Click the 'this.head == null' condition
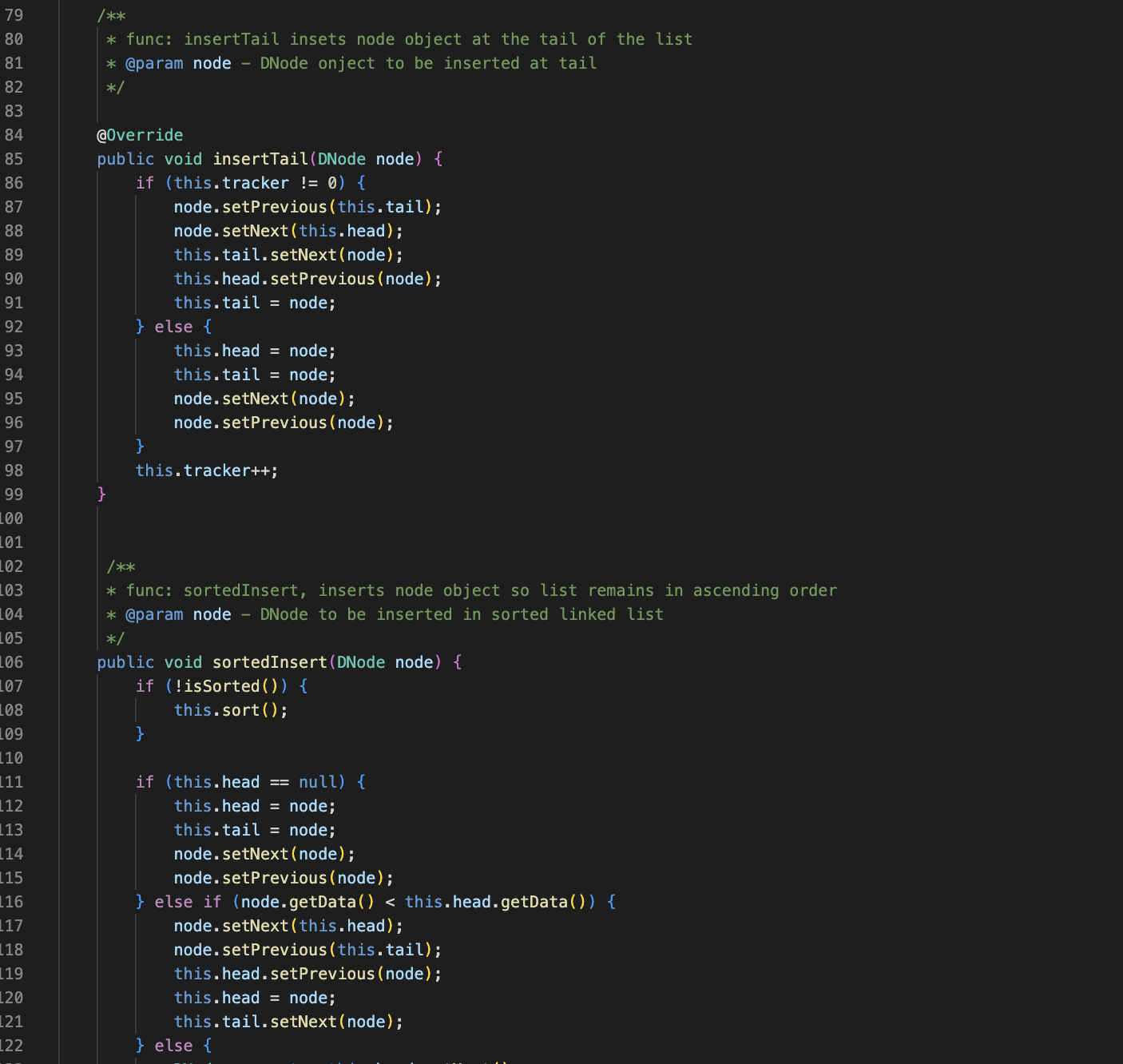Screen dimensions: 1123x1064 [256, 782]
